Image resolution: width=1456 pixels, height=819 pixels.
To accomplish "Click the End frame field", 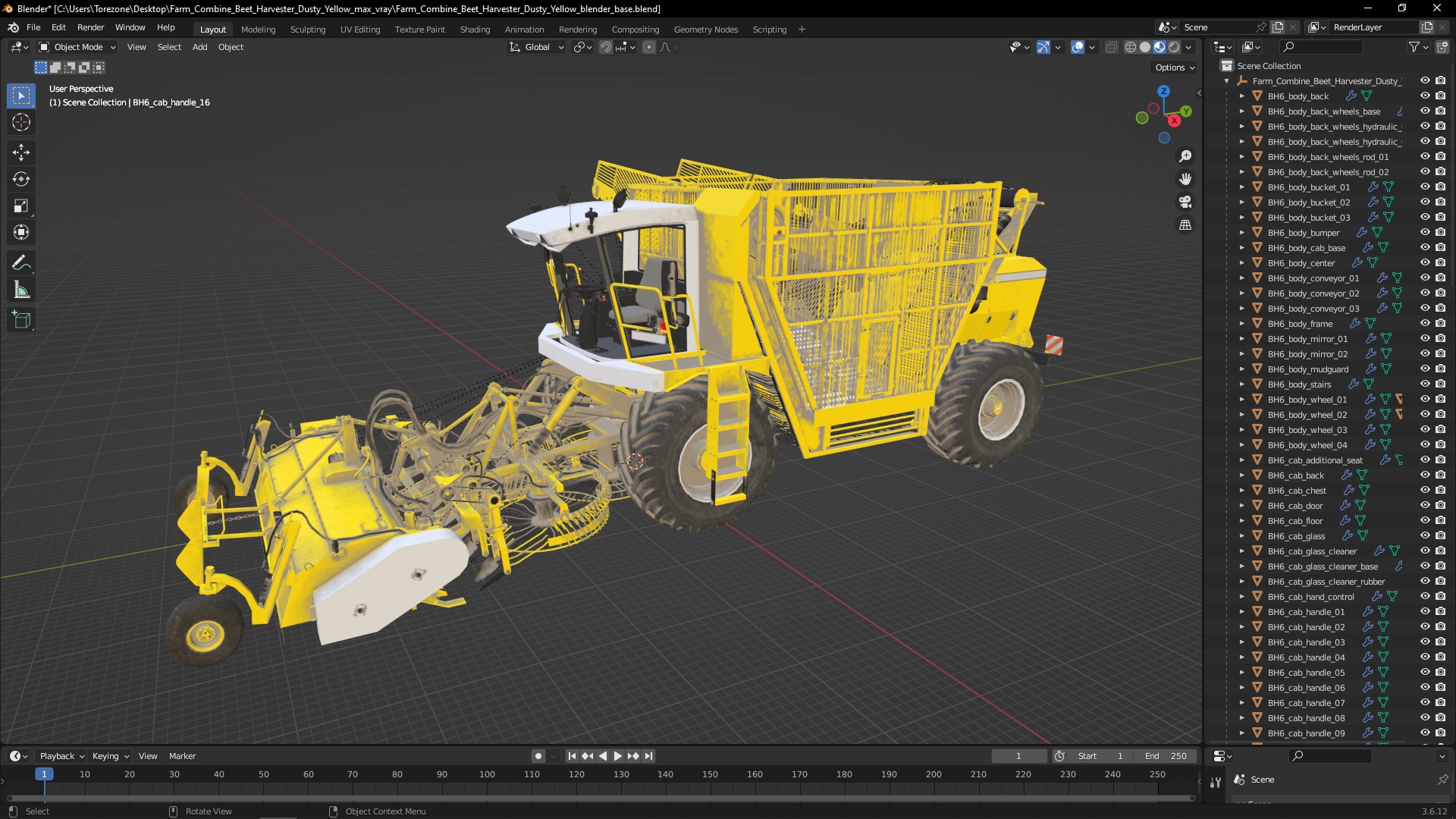I will tap(1166, 756).
